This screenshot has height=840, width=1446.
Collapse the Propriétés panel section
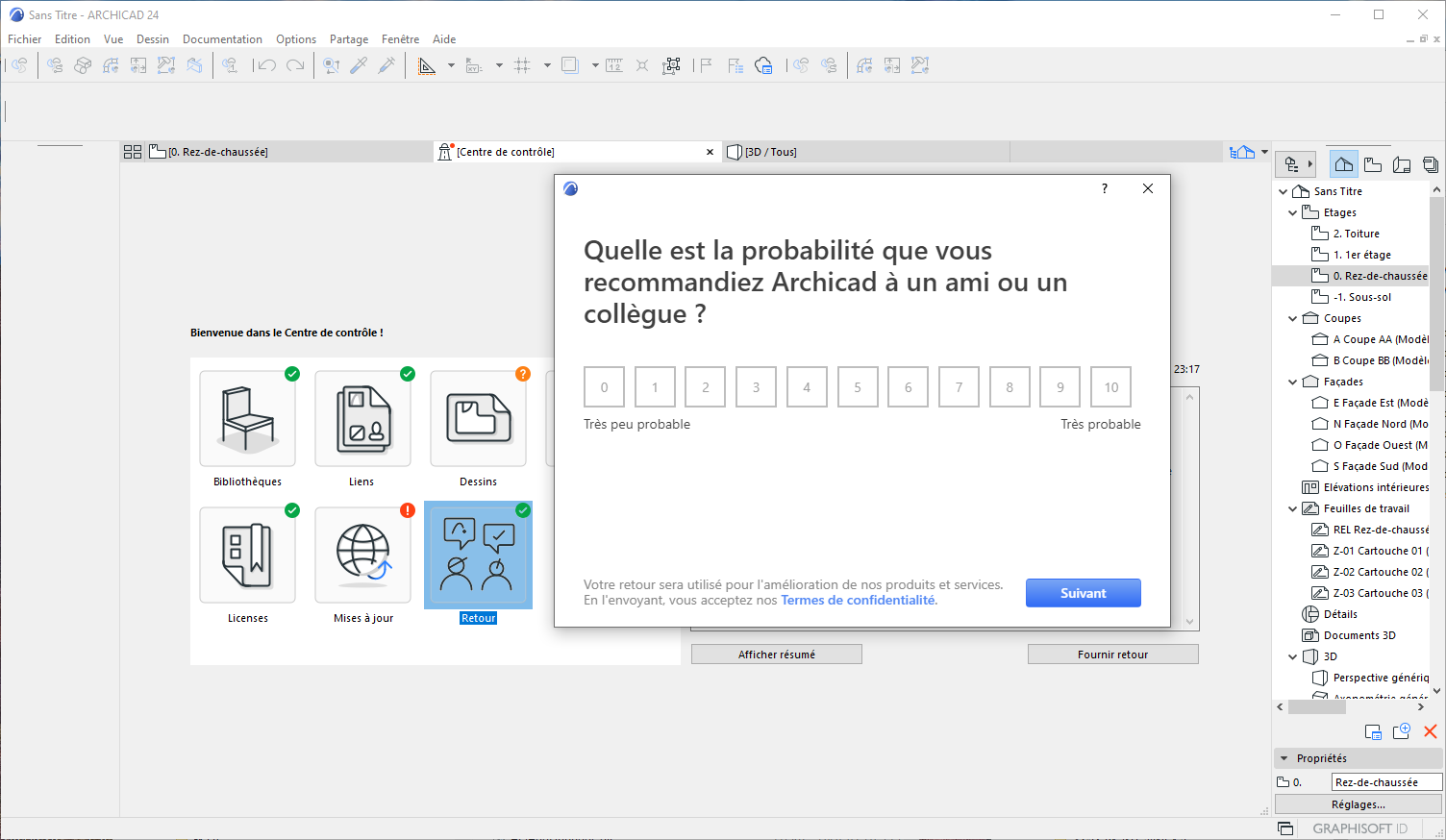point(1284,758)
